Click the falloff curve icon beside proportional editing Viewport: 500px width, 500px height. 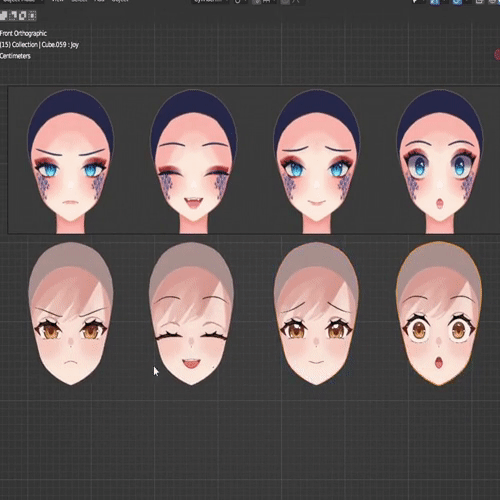point(296,1)
